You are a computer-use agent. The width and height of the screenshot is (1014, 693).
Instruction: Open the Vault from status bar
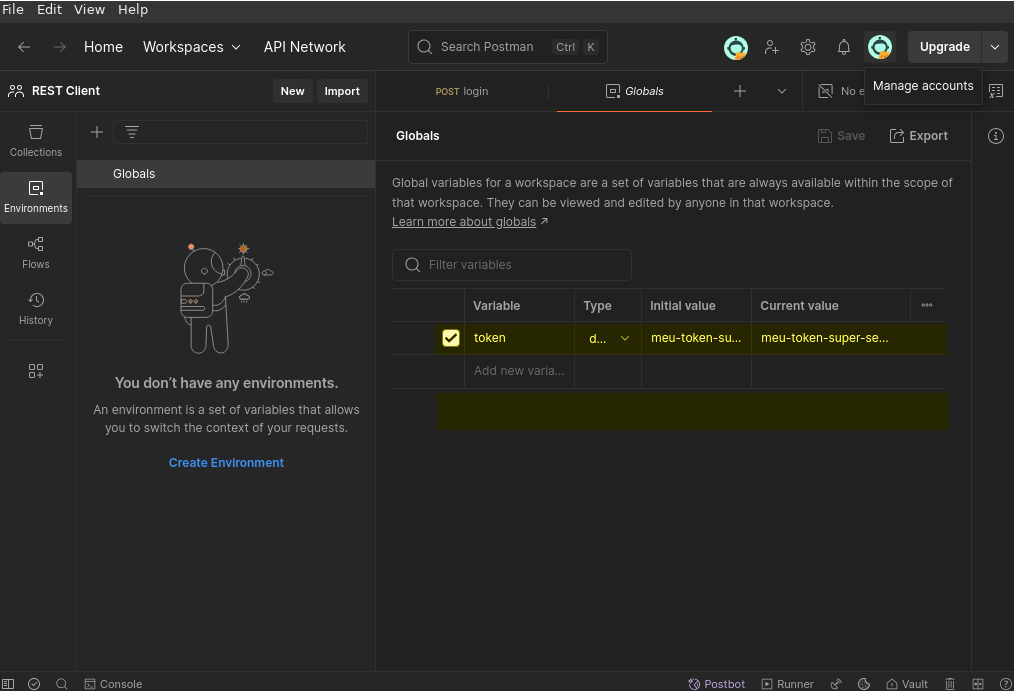click(906, 684)
